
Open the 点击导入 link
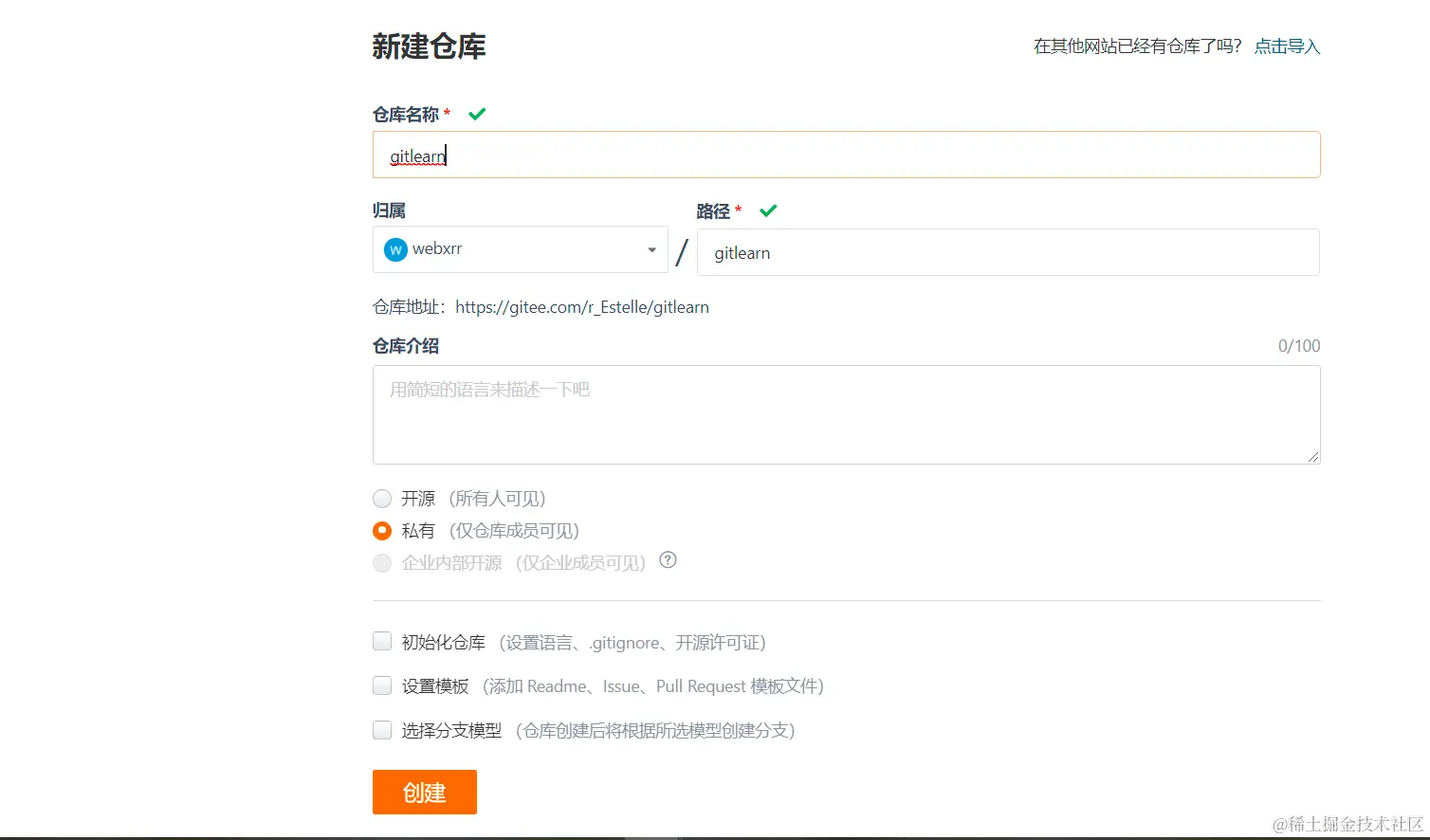(x=1287, y=46)
